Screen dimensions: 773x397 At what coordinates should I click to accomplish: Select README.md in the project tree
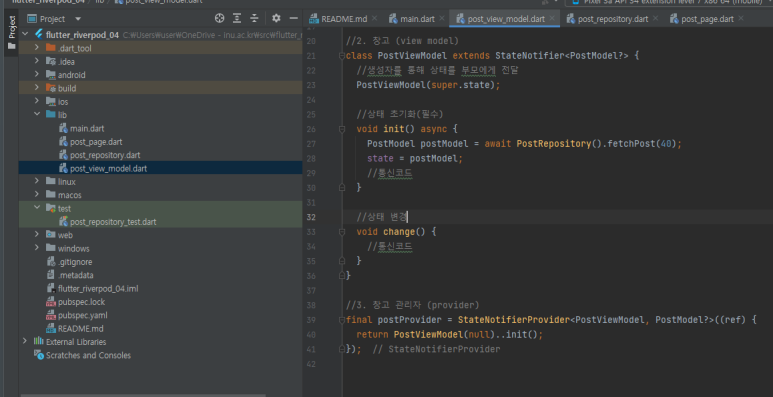point(80,328)
